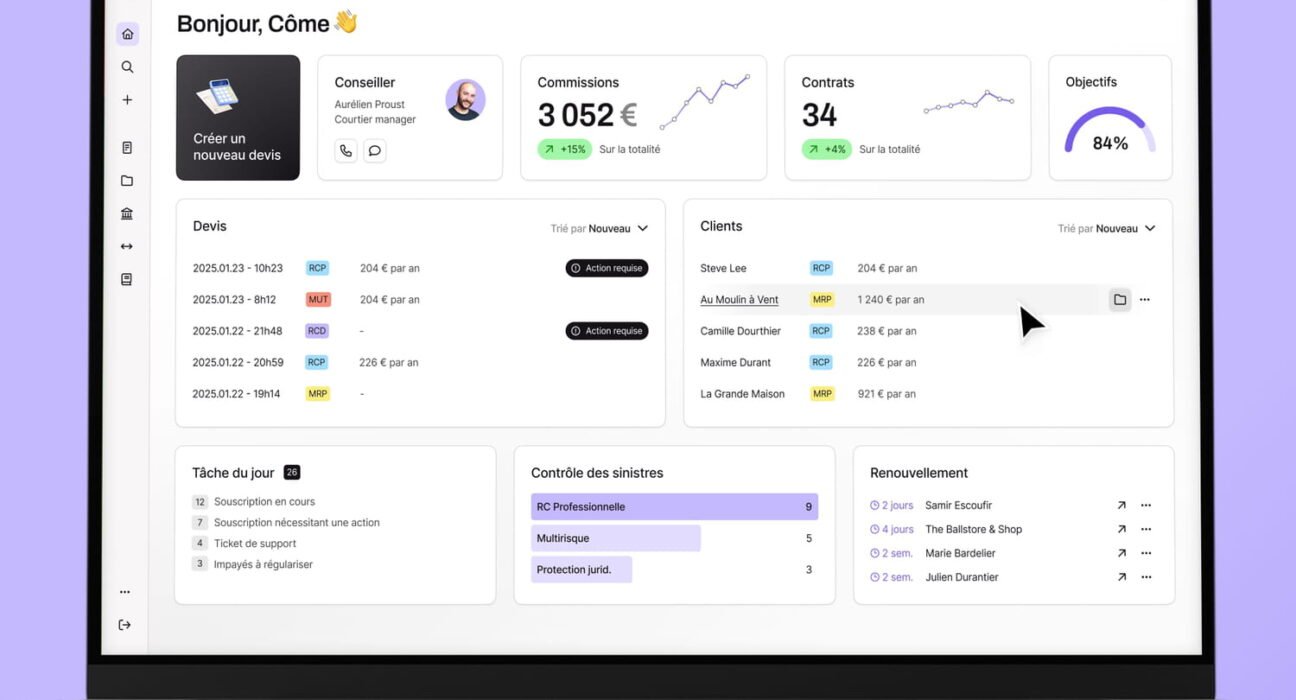Image resolution: width=1296 pixels, height=700 pixels.
Task: Open folder icon for Au Moulin à Vent
Action: click(1120, 300)
